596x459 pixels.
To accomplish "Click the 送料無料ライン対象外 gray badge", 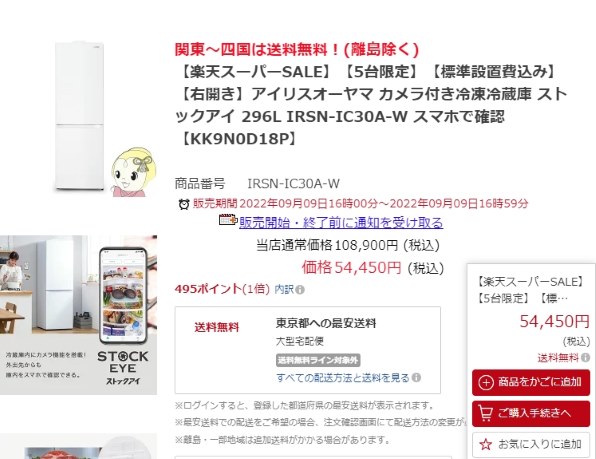I will coord(318,360).
